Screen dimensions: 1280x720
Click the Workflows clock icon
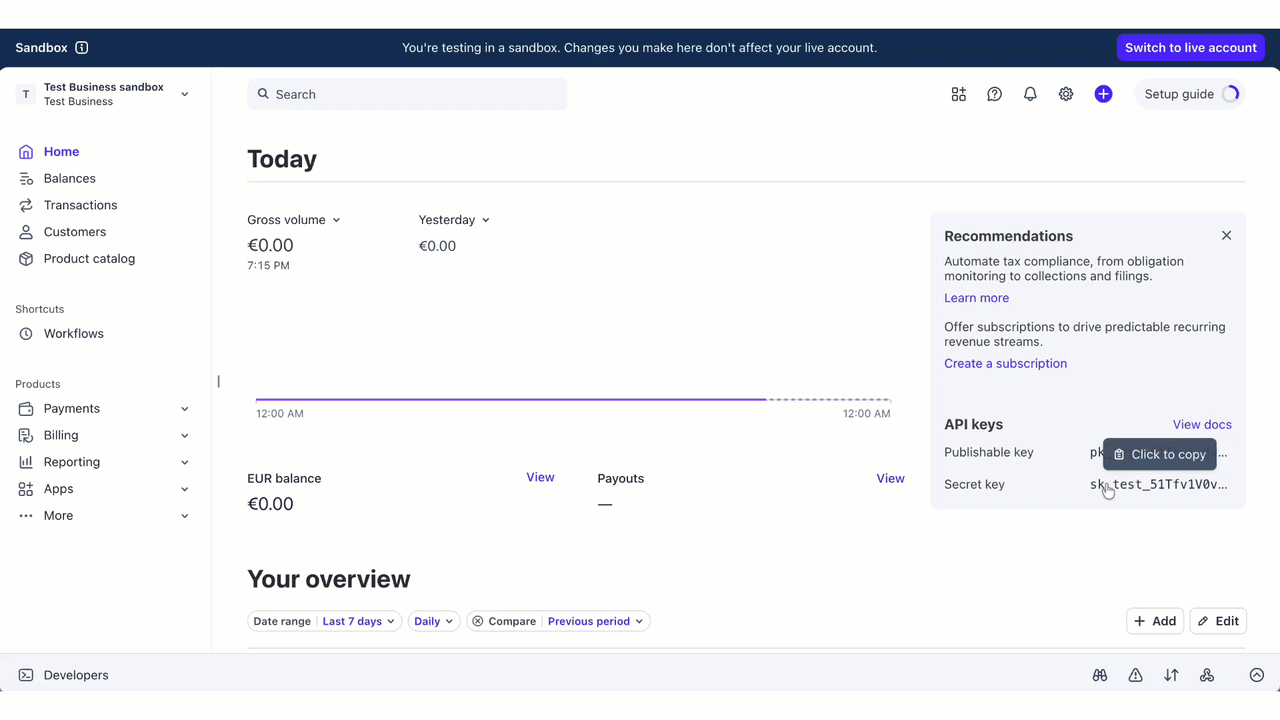[26, 334]
